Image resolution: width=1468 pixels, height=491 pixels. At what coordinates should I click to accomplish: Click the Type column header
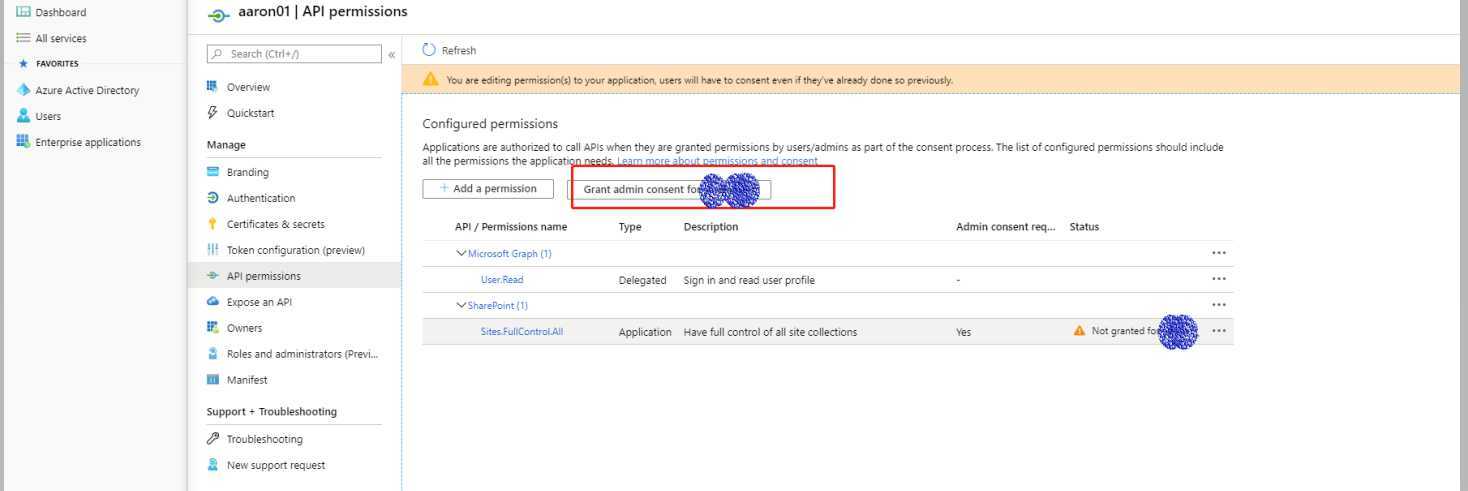click(x=630, y=227)
